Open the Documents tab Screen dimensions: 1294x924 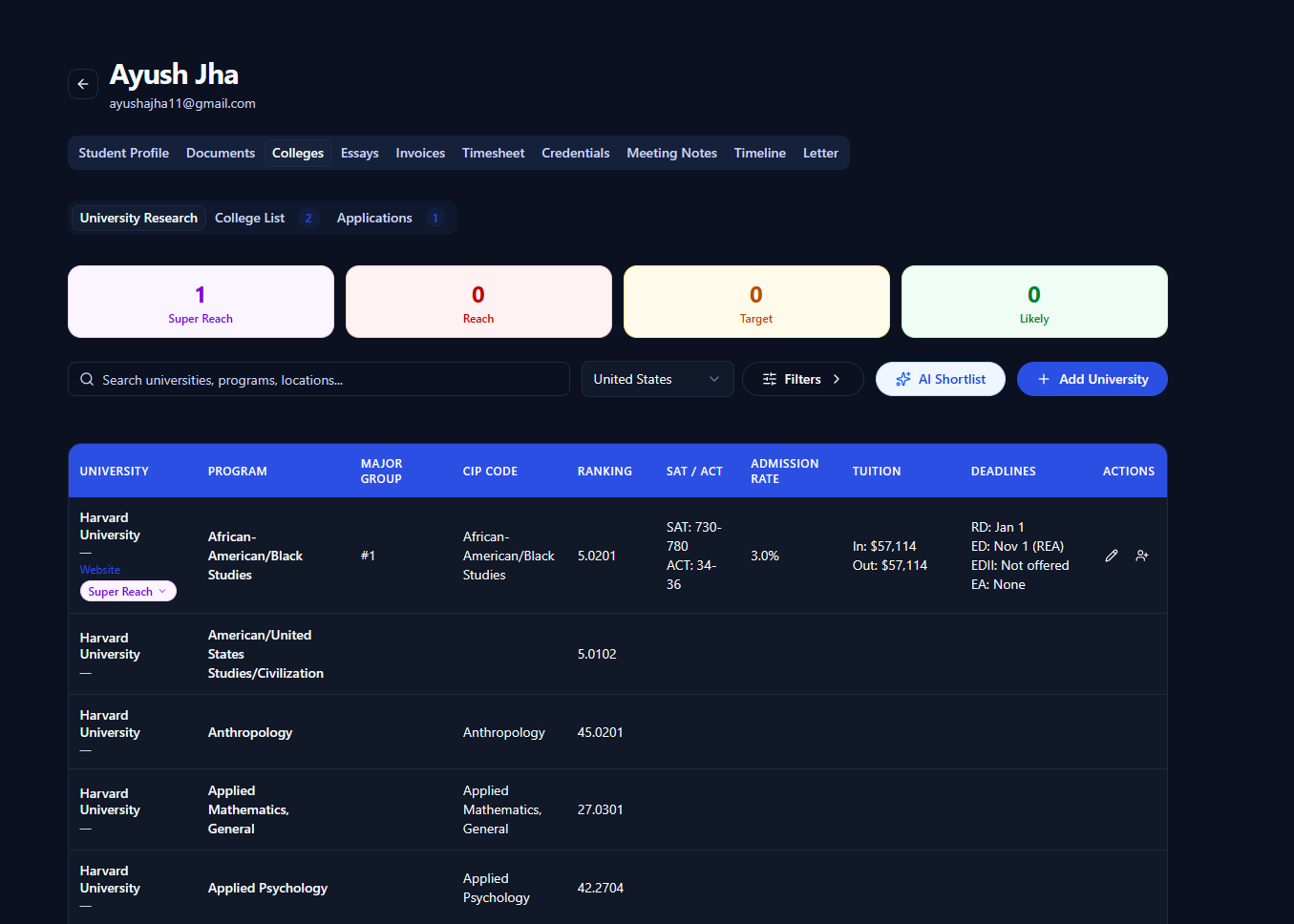coord(221,153)
